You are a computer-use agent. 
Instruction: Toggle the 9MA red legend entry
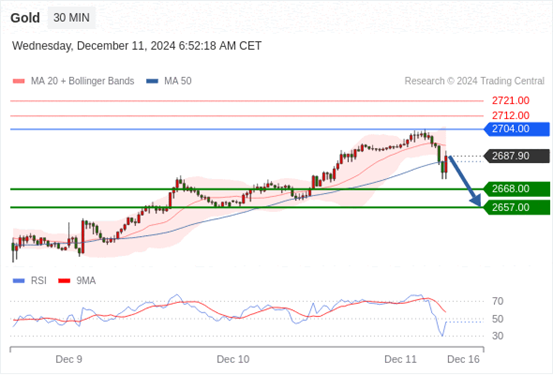pos(77,281)
